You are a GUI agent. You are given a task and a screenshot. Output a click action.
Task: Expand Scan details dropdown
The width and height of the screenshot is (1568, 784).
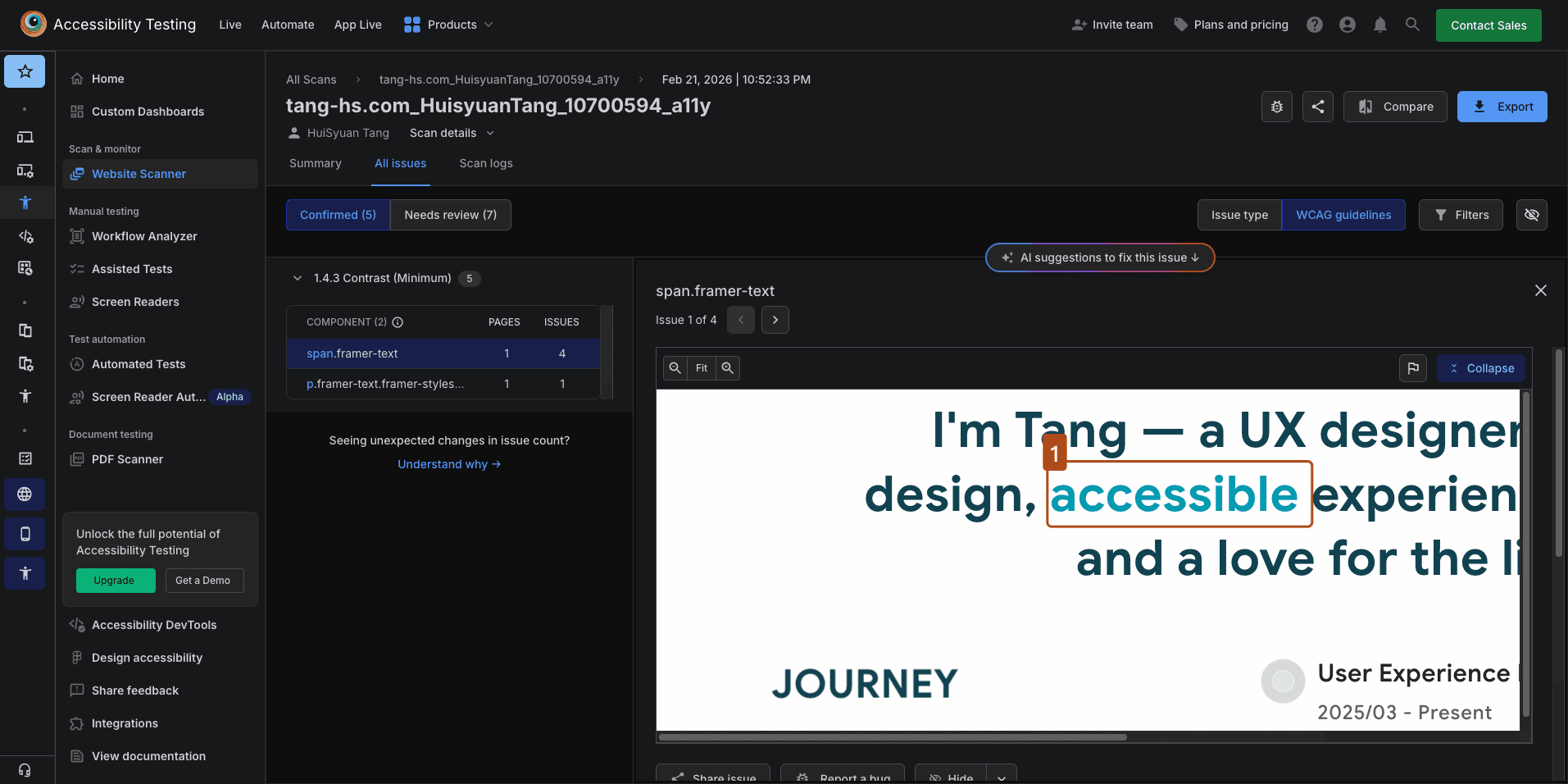click(452, 133)
